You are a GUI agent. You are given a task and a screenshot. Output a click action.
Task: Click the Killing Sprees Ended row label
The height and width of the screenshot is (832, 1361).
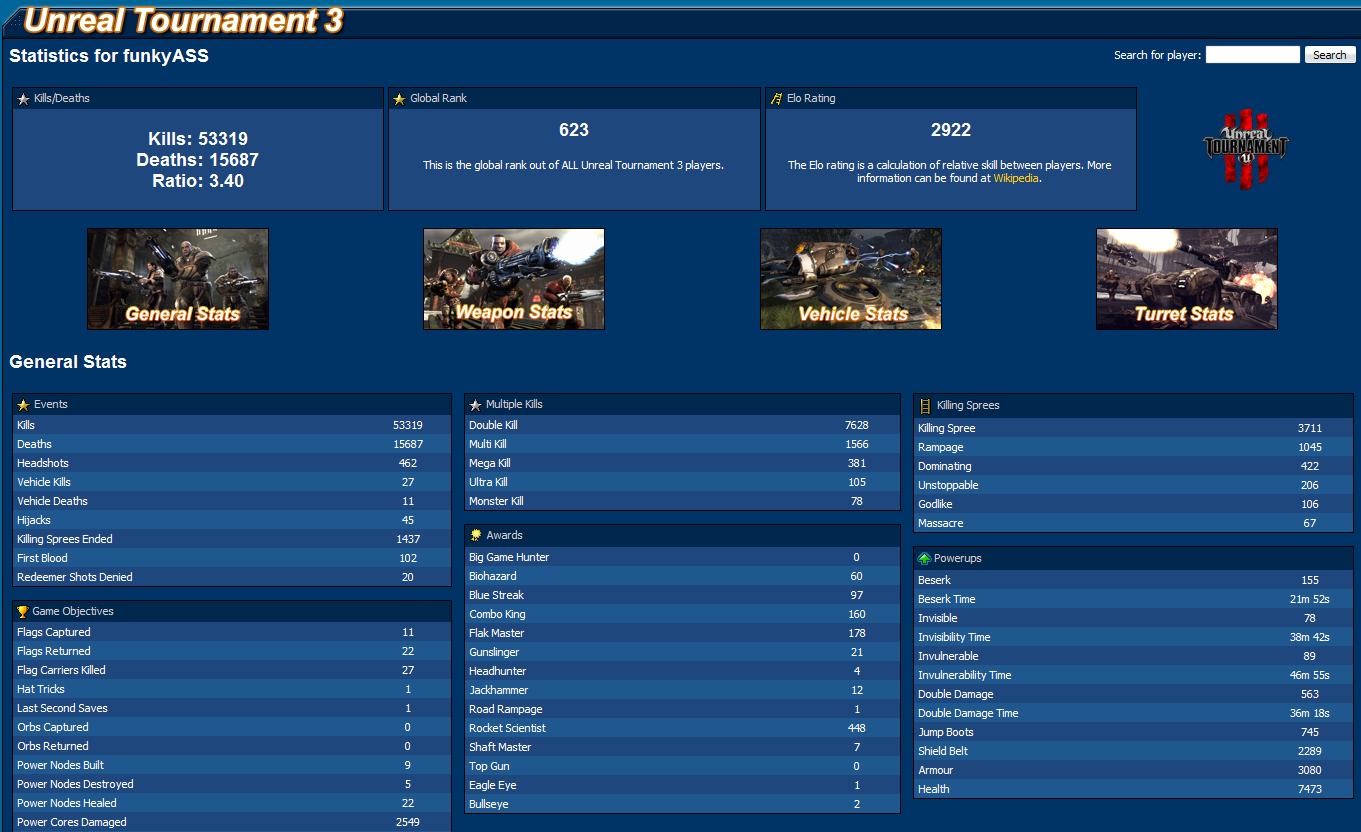(x=65, y=539)
